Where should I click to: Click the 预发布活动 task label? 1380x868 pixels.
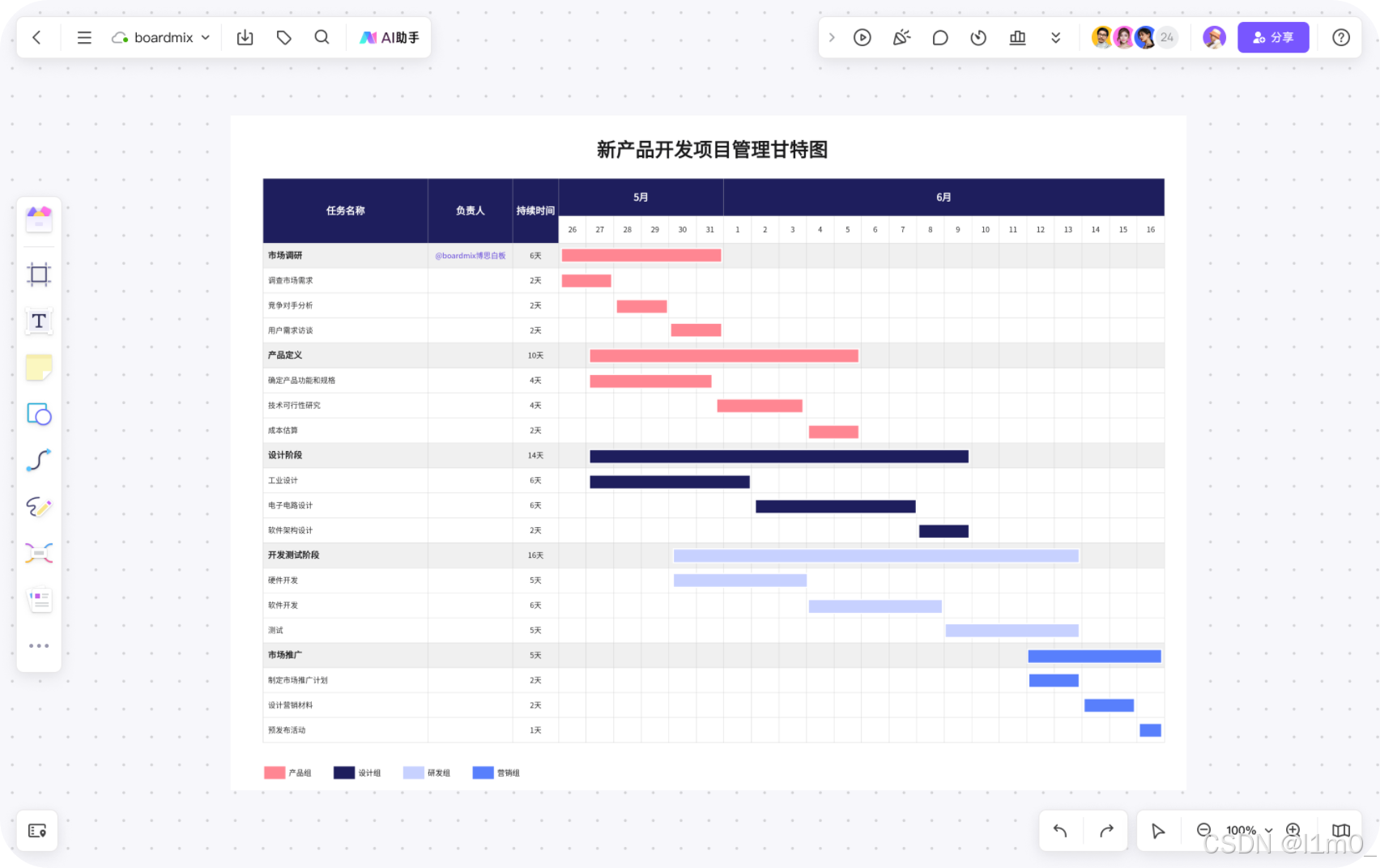point(287,730)
